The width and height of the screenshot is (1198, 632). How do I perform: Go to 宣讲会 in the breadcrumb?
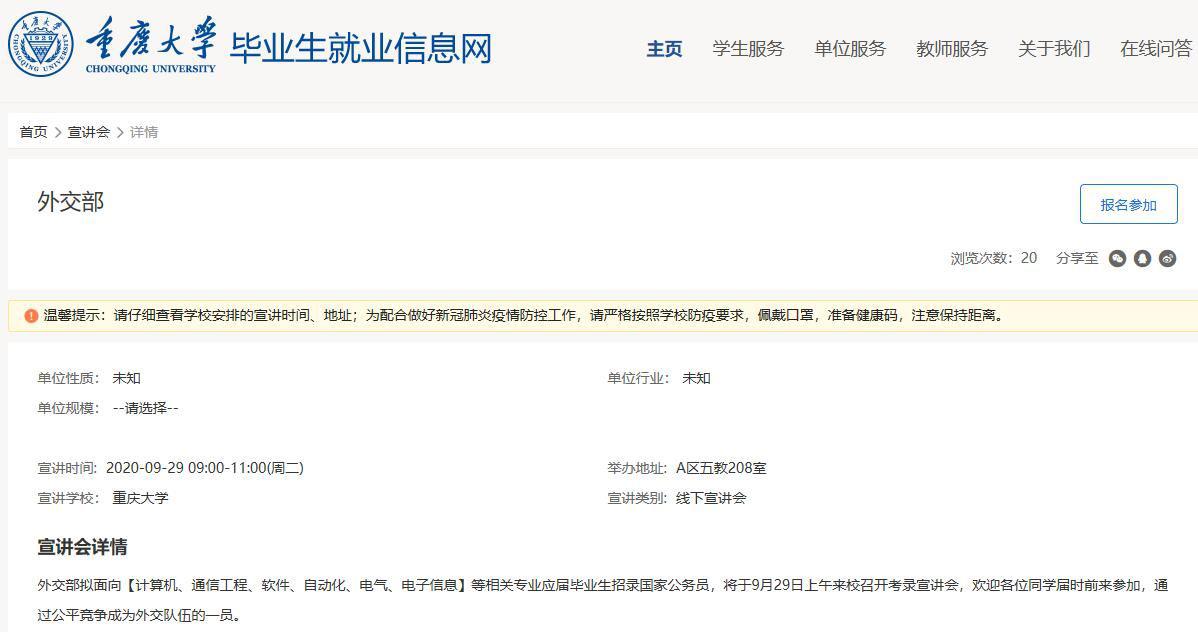pyautogui.click(x=89, y=132)
